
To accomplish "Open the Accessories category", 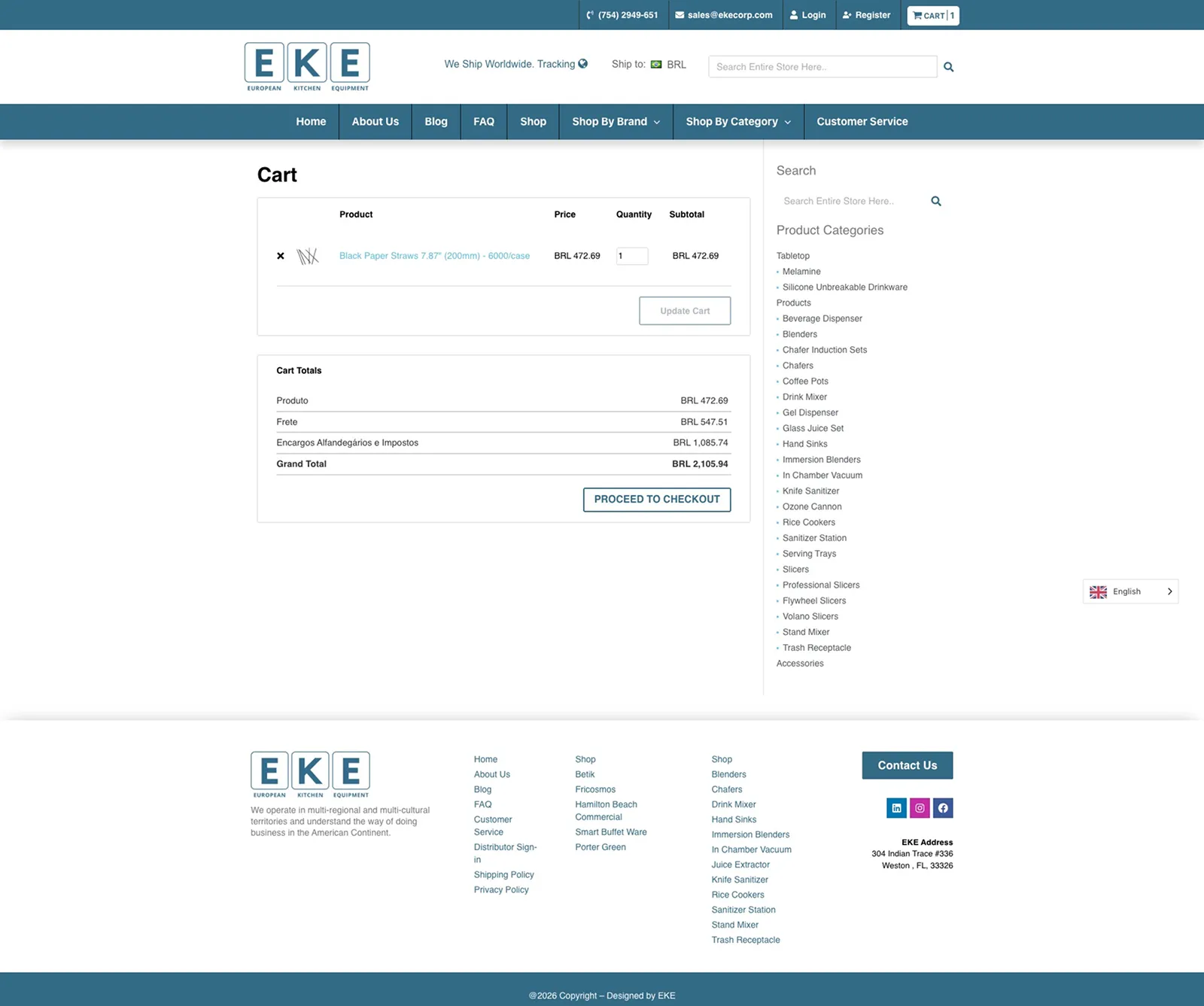I will 800,664.
